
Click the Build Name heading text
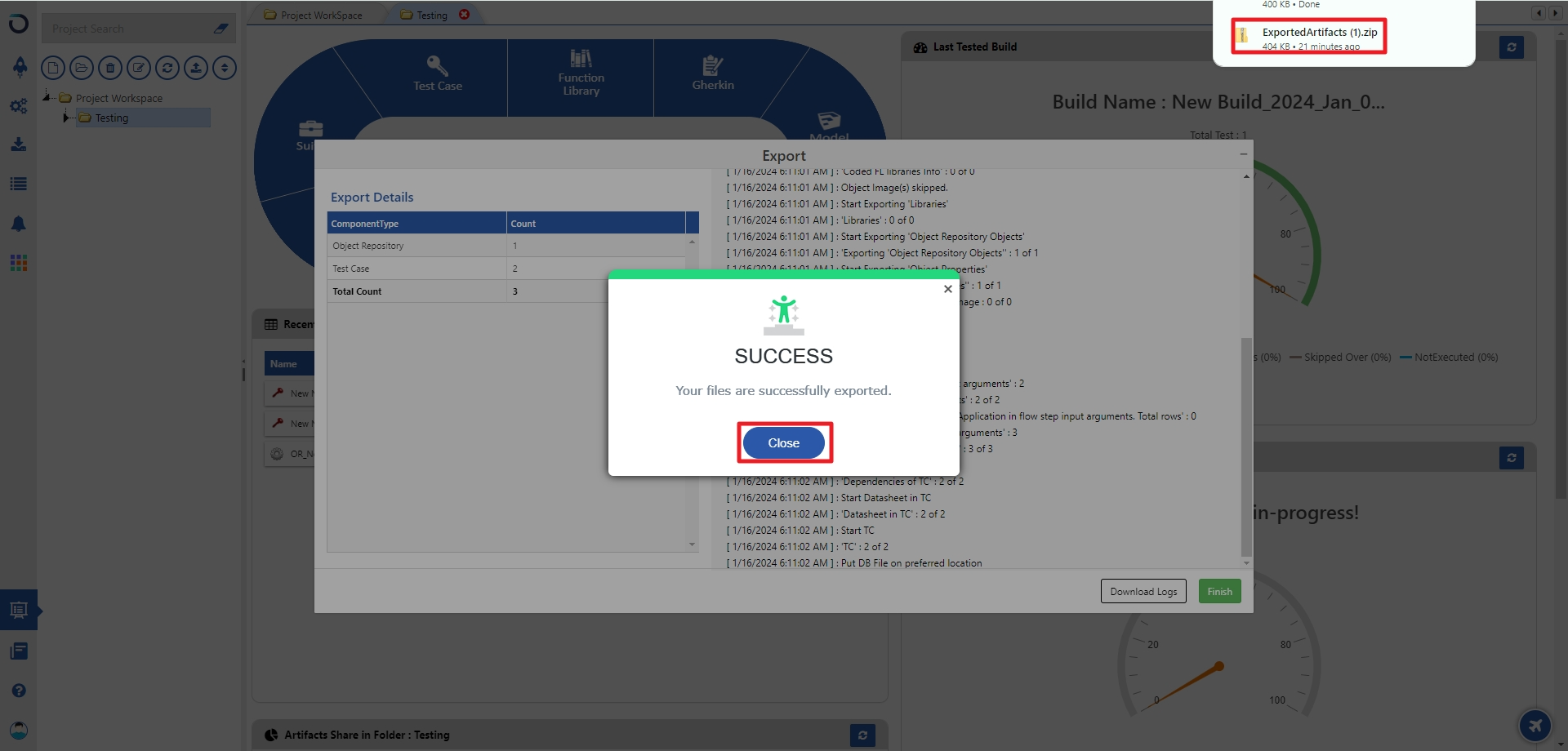(x=1218, y=102)
